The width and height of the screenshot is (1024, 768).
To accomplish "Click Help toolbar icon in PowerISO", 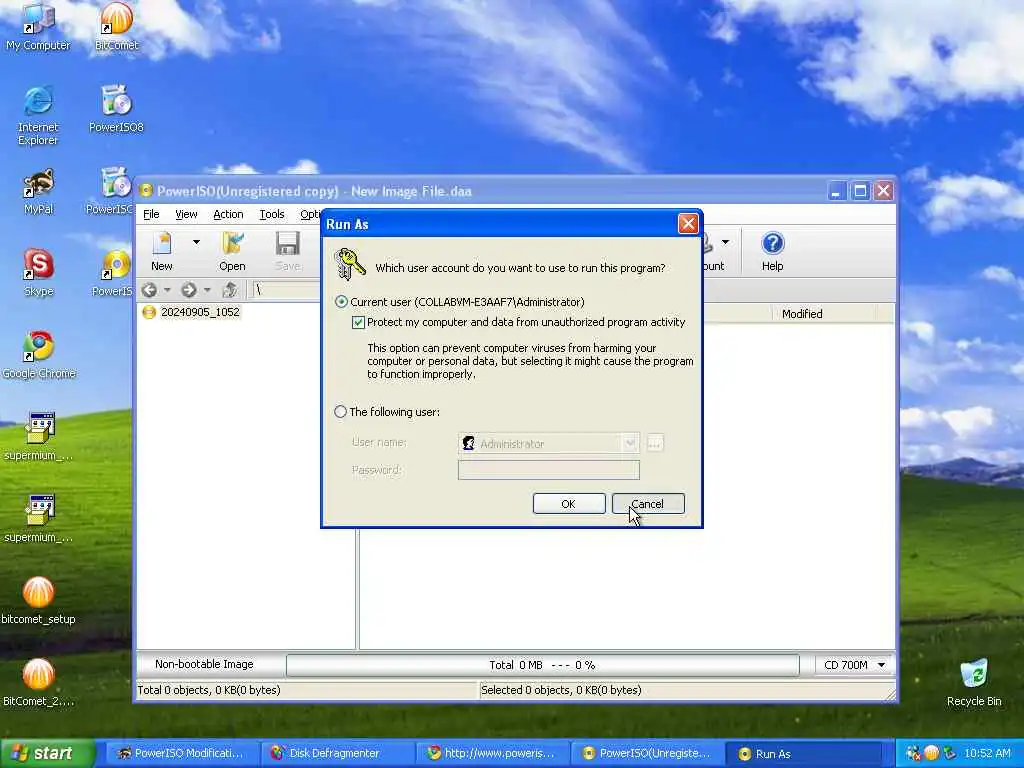I will (773, 251).
